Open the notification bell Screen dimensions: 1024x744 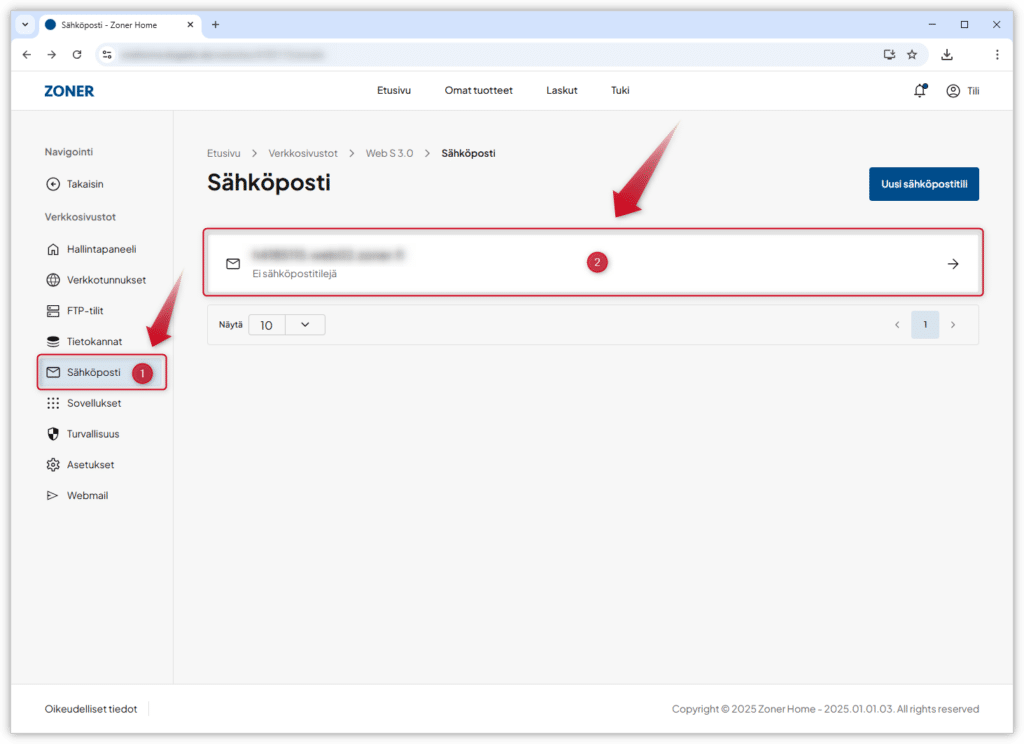[918, 90]
